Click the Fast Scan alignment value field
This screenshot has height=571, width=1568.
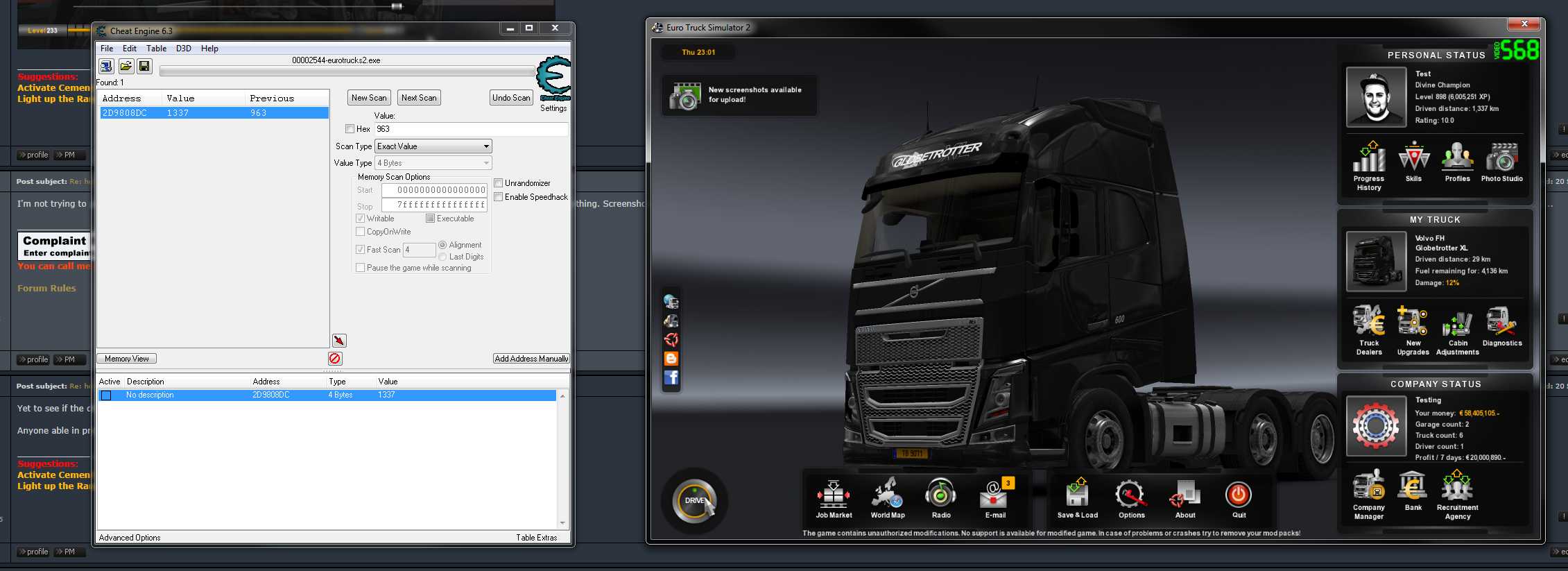[x=420, y=250]
